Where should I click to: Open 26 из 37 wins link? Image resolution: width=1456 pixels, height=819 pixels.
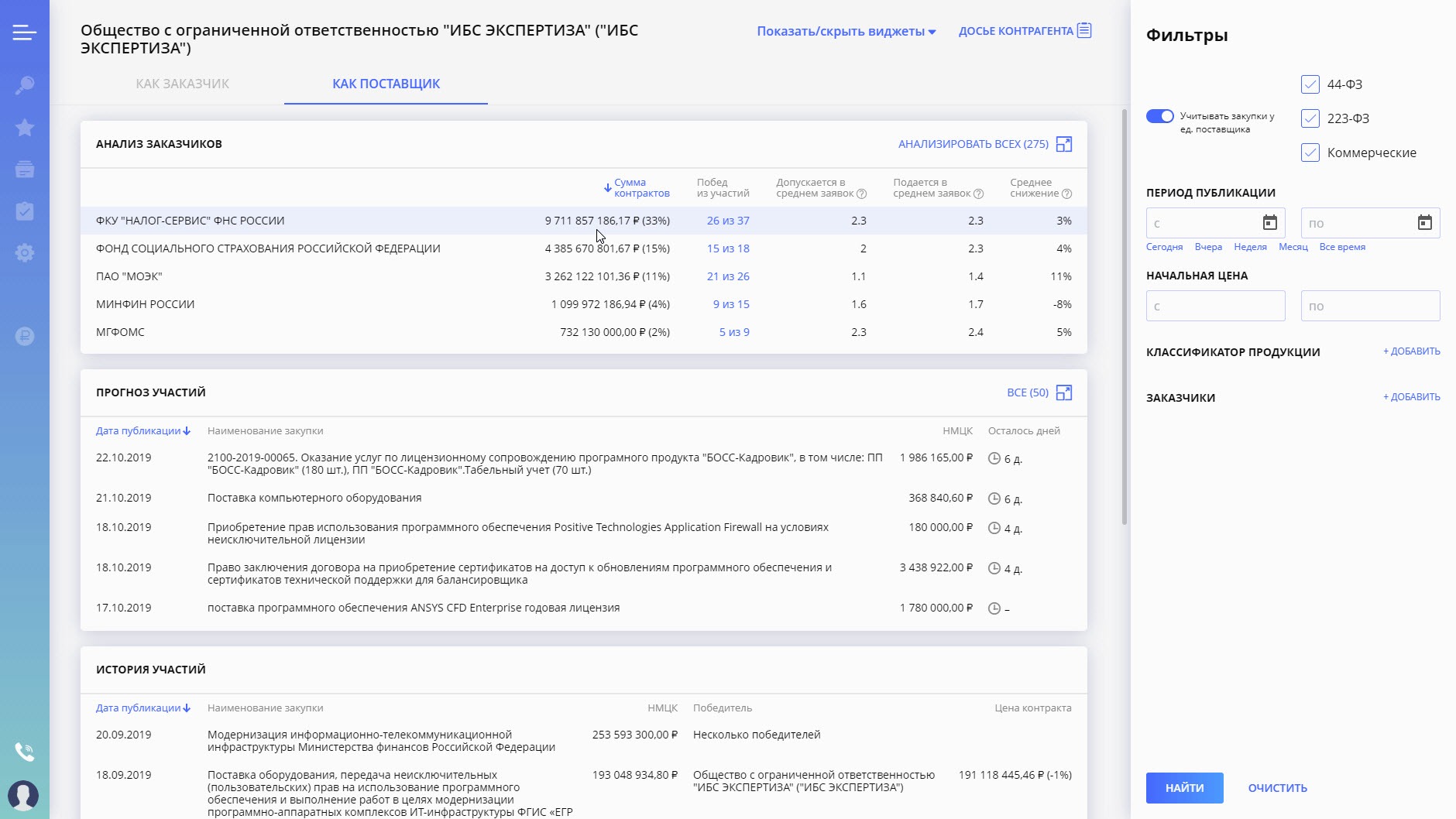(728, 221)
